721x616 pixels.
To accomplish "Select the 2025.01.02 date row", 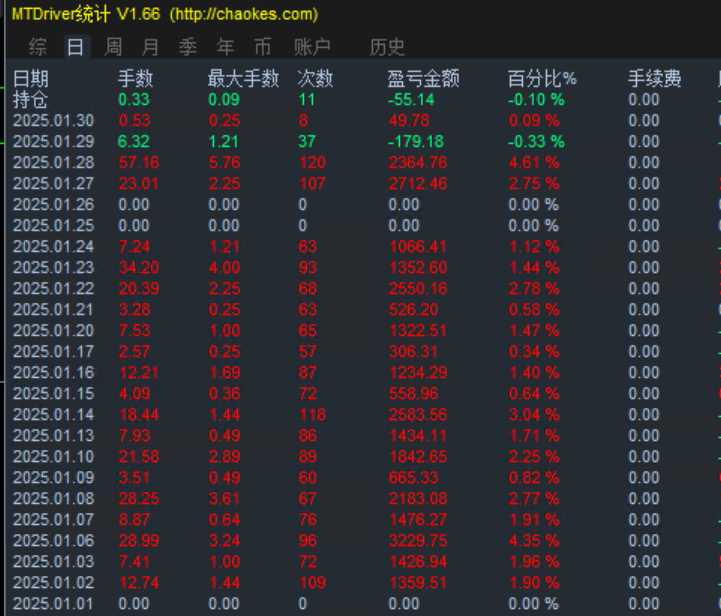I will pos(53,582).
